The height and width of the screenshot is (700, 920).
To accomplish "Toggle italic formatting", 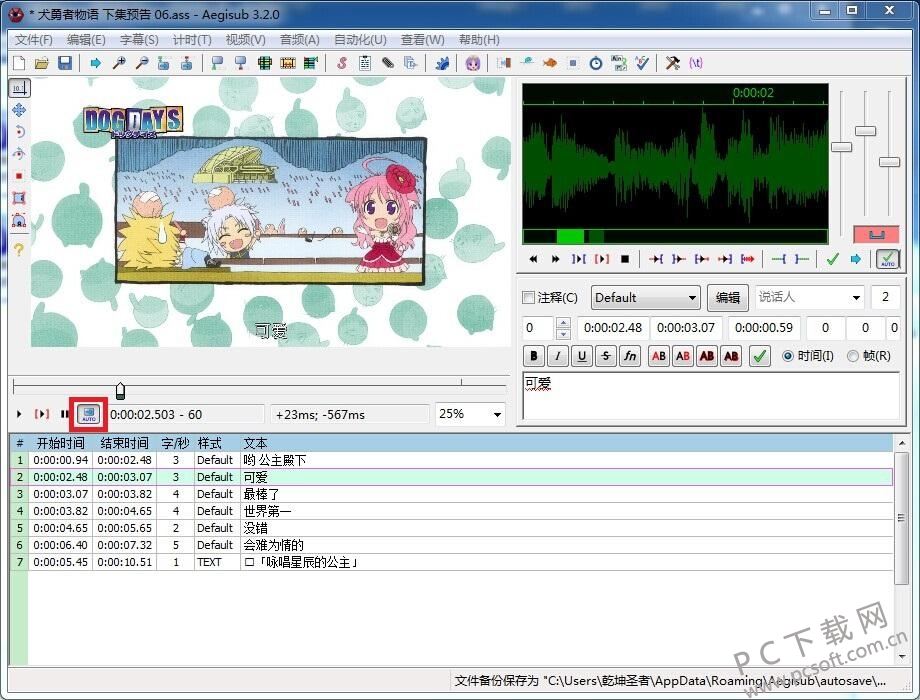I will (557, 356).
